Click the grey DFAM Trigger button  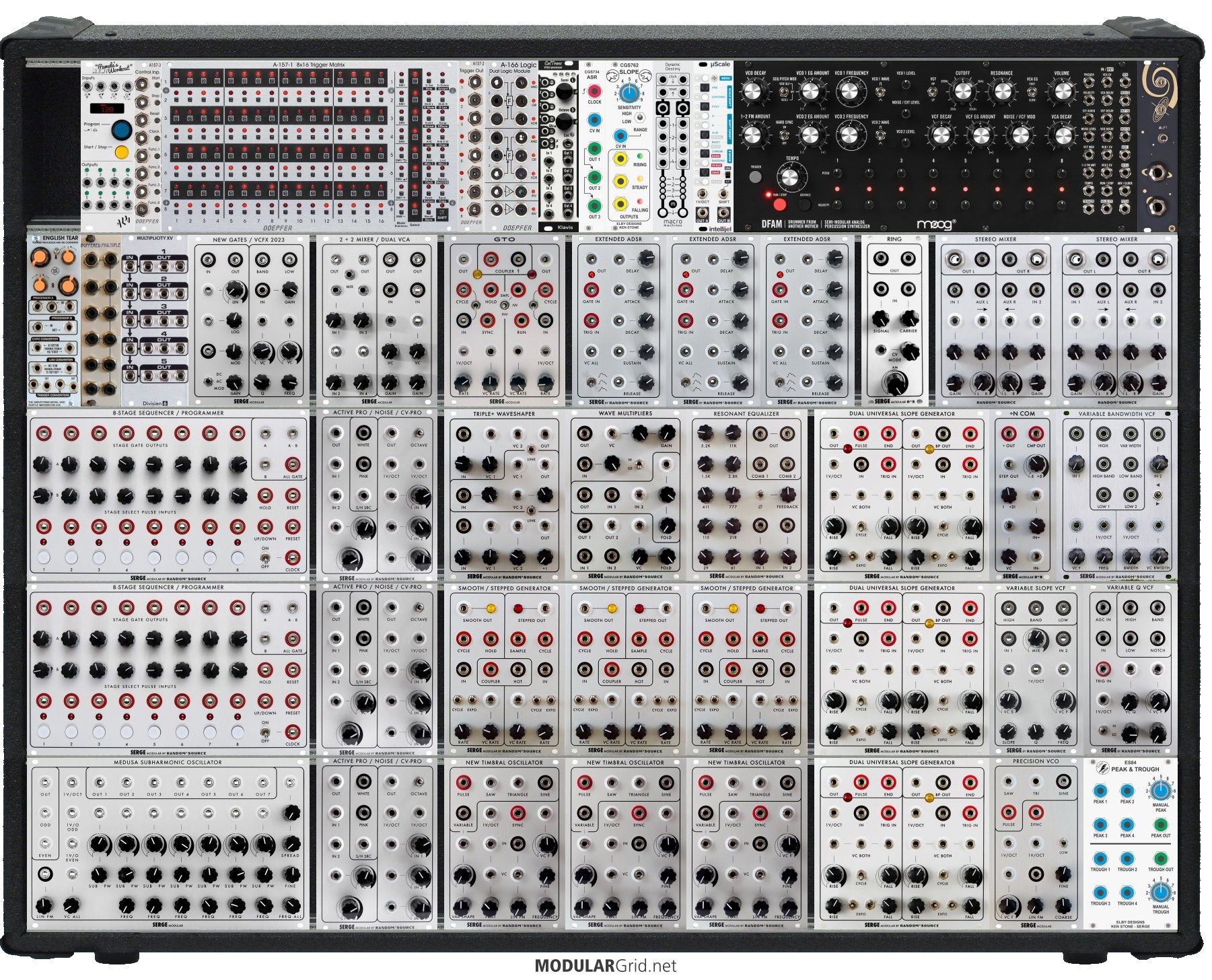pos(756,177)
